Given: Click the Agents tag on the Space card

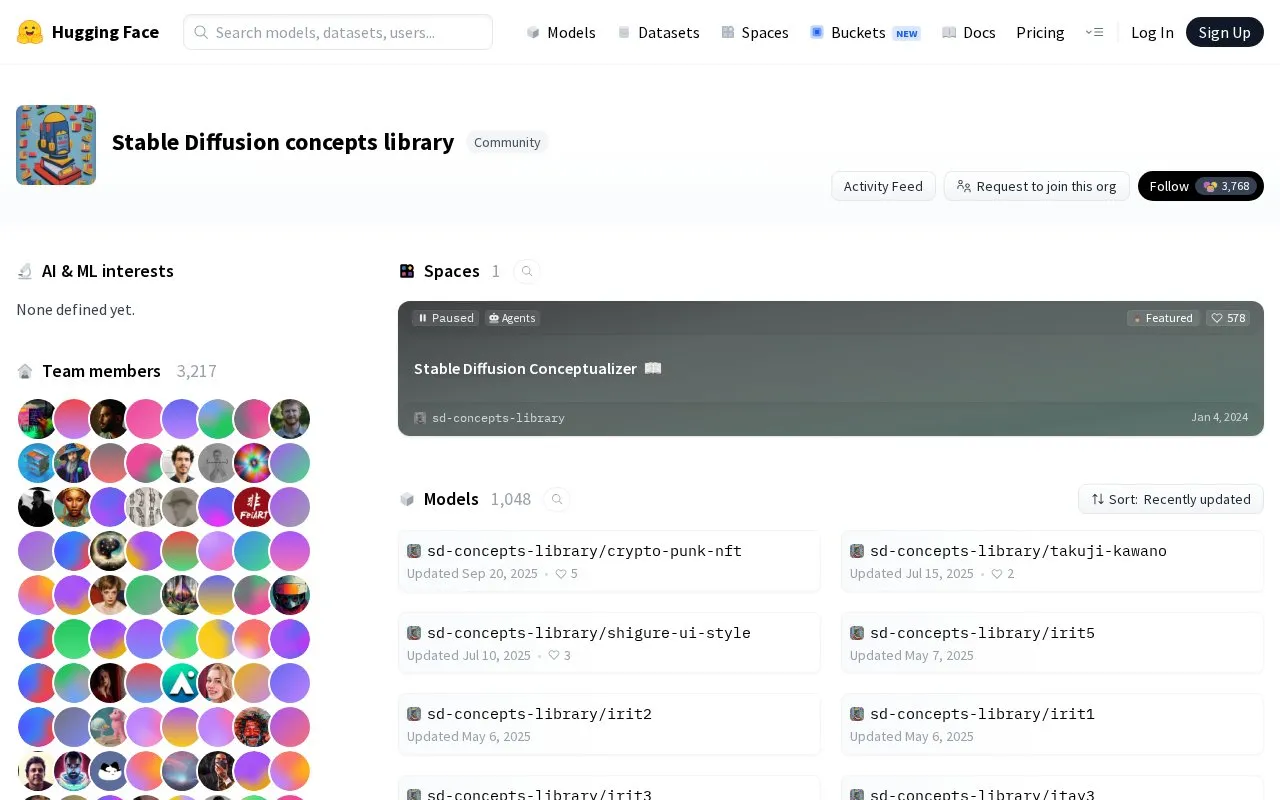Looking at the screenshot, I should (x=512, y=318).
